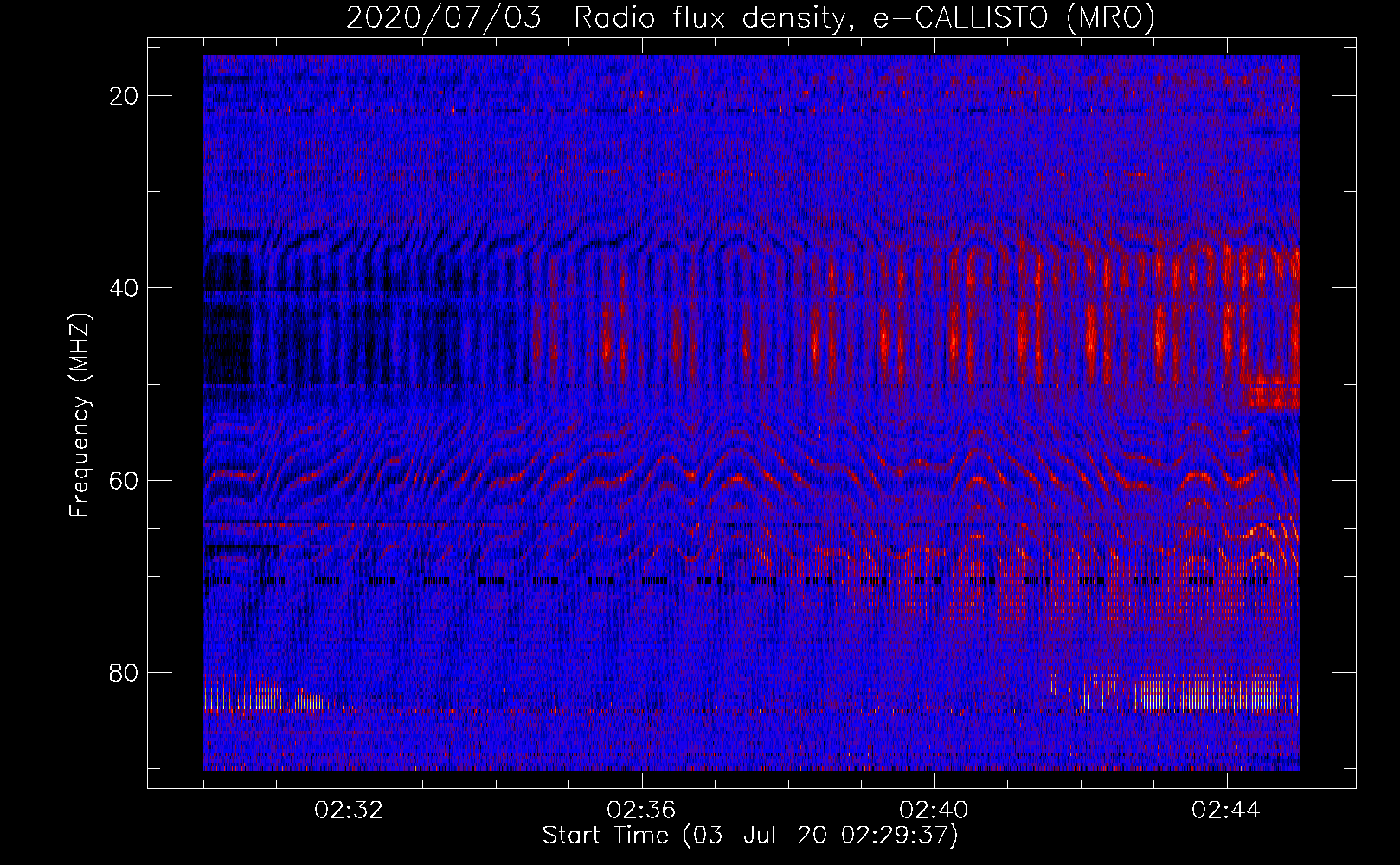Click the 02:36 time tick label
Image resolution: width=1400 pixels, height=865 pixels.
pyautogui.click(x=641, y=811)
